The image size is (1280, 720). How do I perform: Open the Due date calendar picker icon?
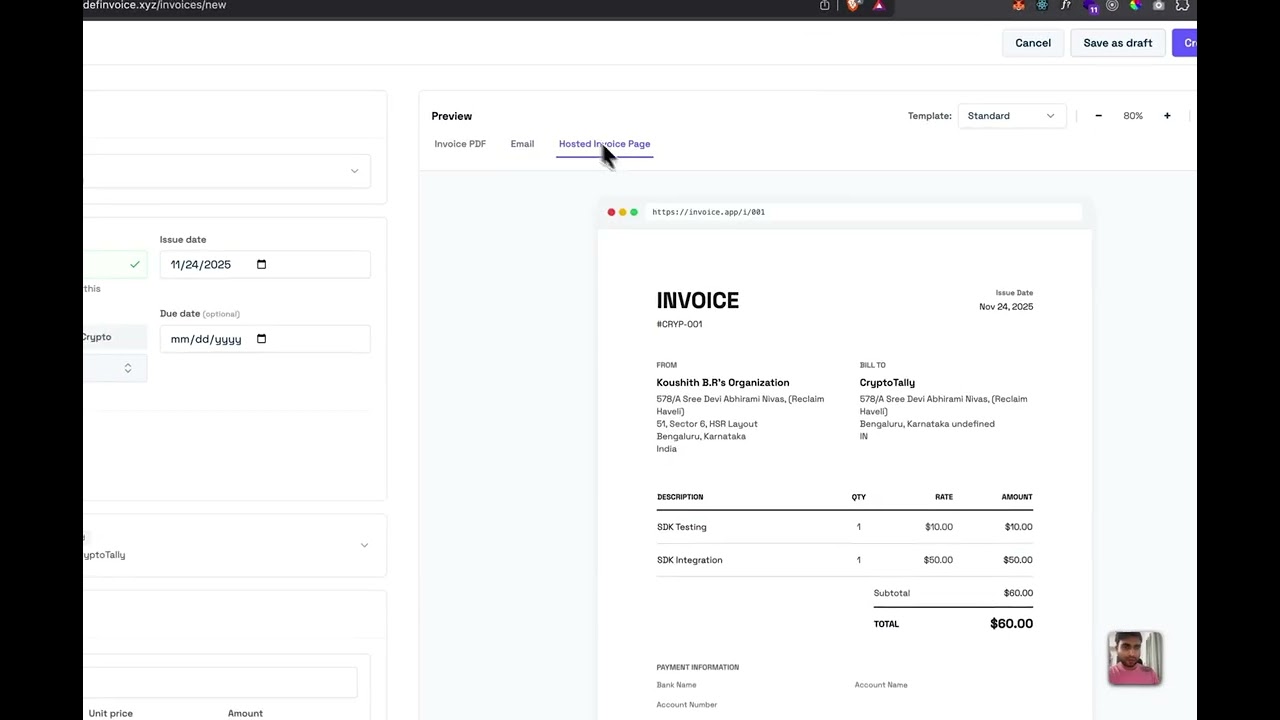click(262, 339)
